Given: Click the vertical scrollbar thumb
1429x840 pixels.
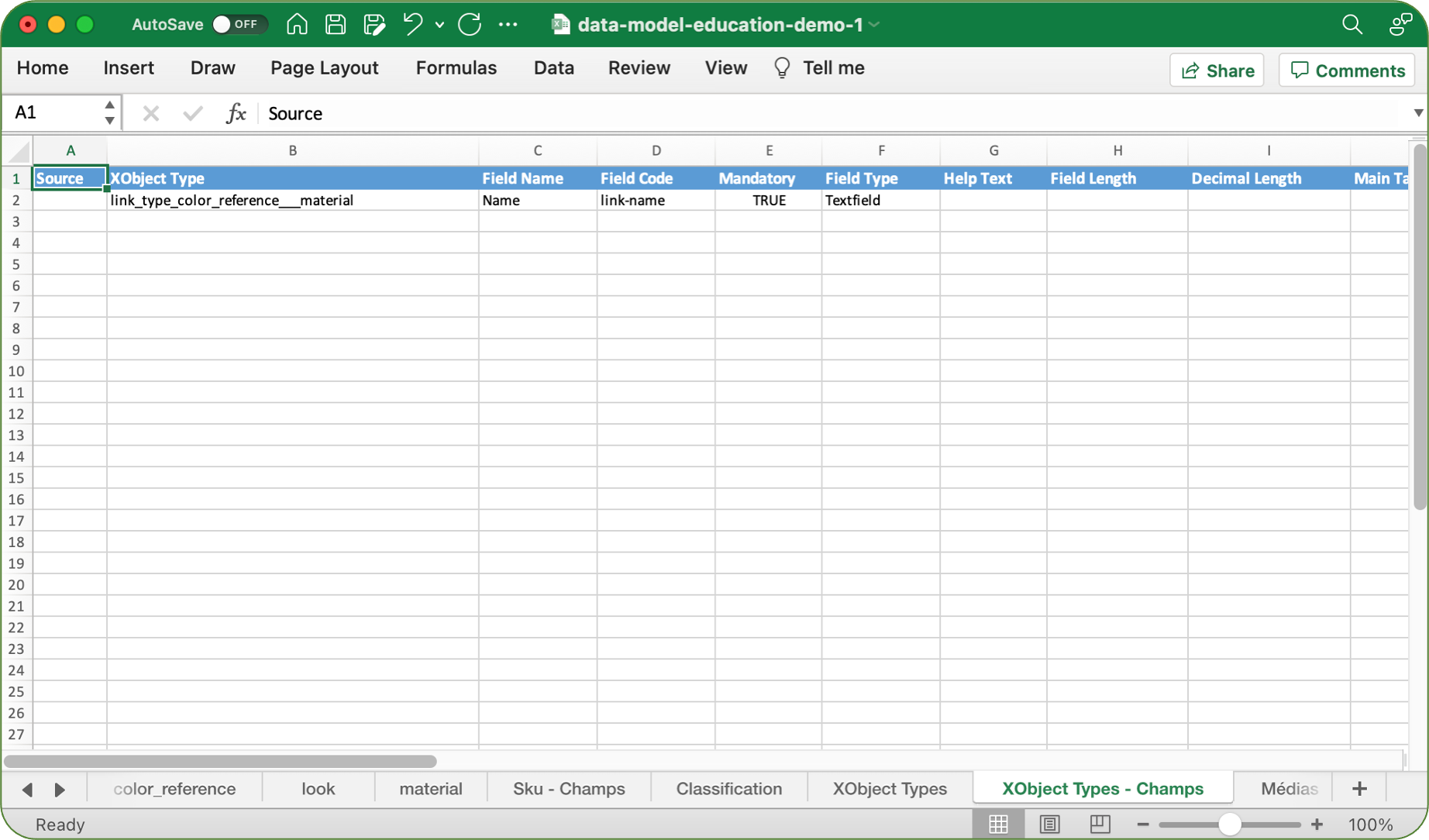Looking at the screenshot, I should click(1419, 327).
